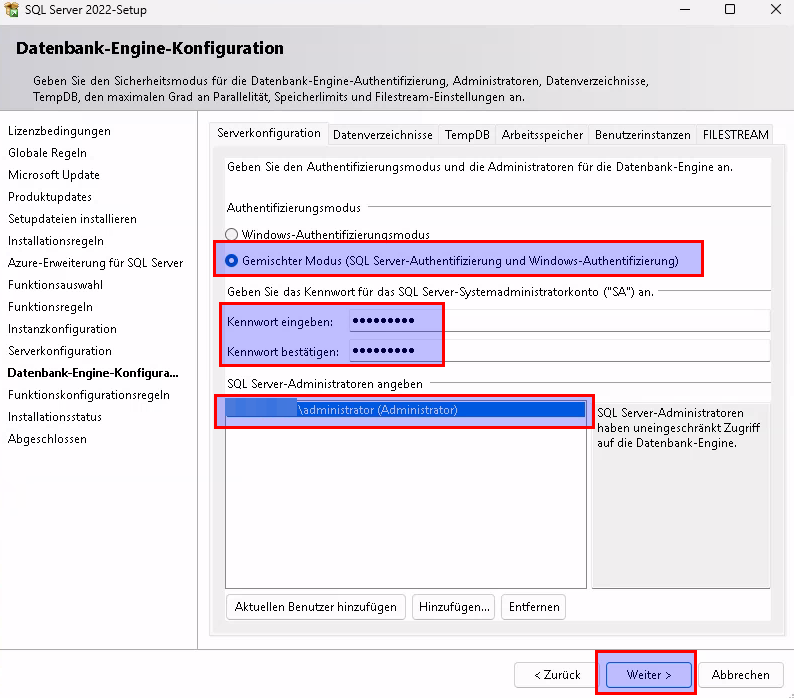The width and height of the screenshot is (794, 698).
Task: Click the SQL Server setup title bar icon
Action: pyautogui.click(x=11, y=9)
